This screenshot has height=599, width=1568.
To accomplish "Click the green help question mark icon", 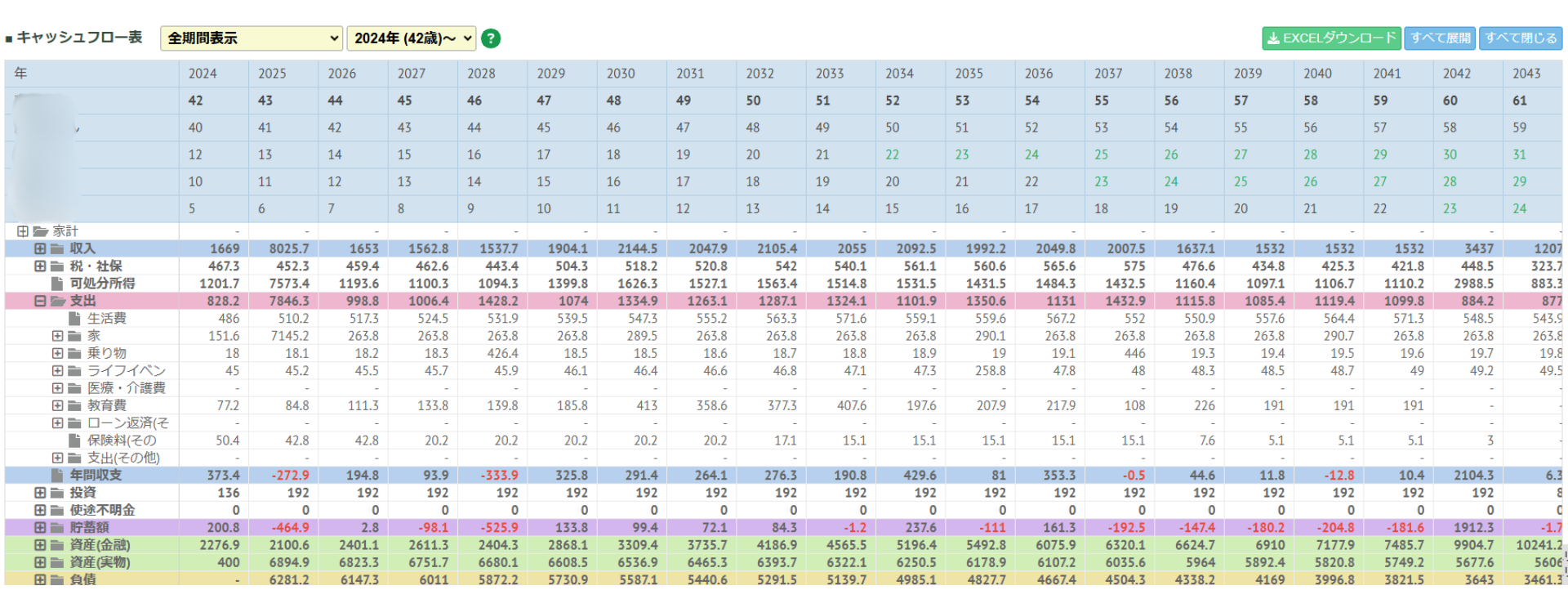I will (491, 38).
